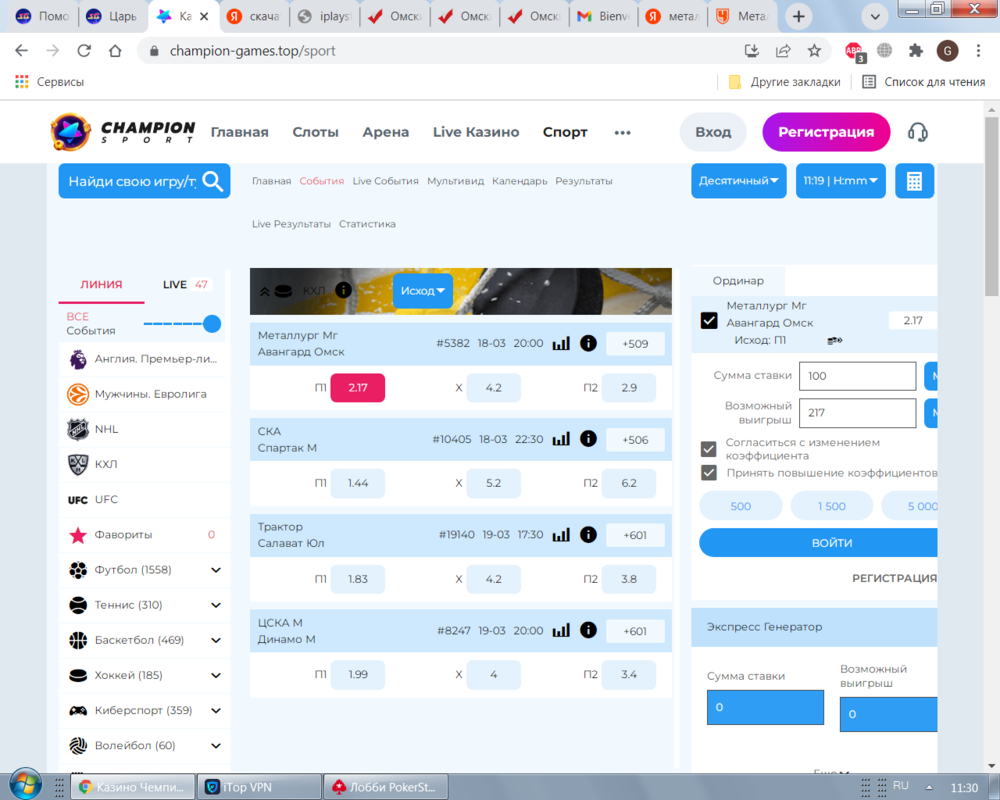Expand Хоккей (185) category
Screen dimensions: 1000x800
point(216,675)
